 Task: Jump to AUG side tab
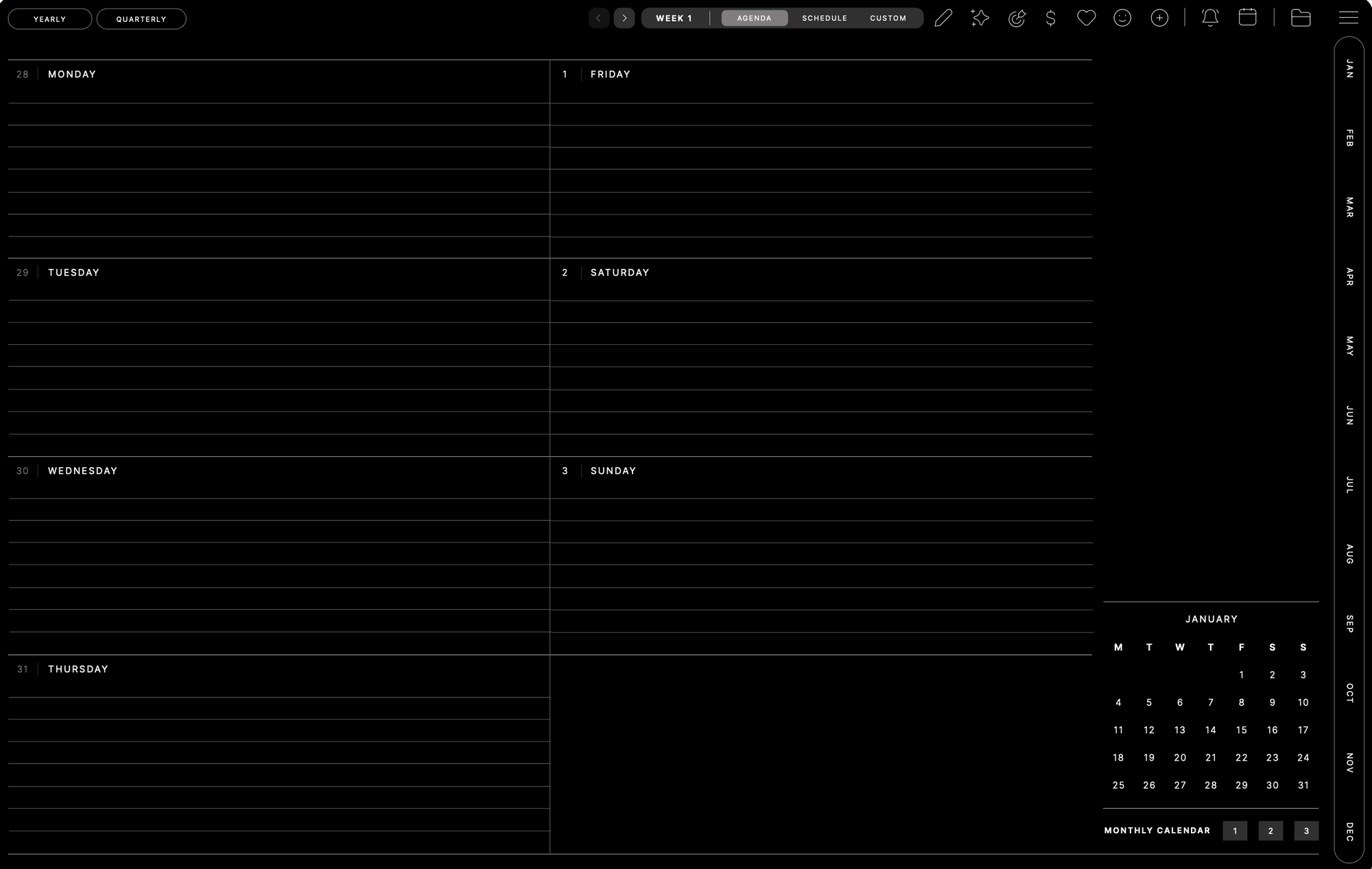tap(1349, 554)
